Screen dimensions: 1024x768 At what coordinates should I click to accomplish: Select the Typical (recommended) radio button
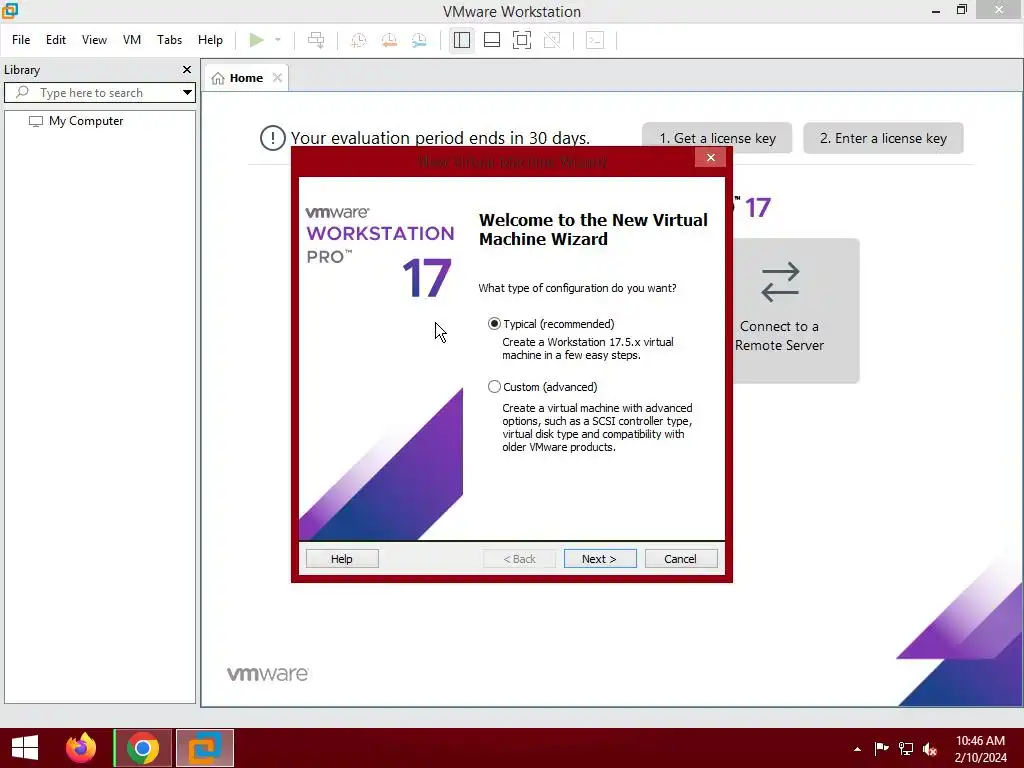point(494,324)
